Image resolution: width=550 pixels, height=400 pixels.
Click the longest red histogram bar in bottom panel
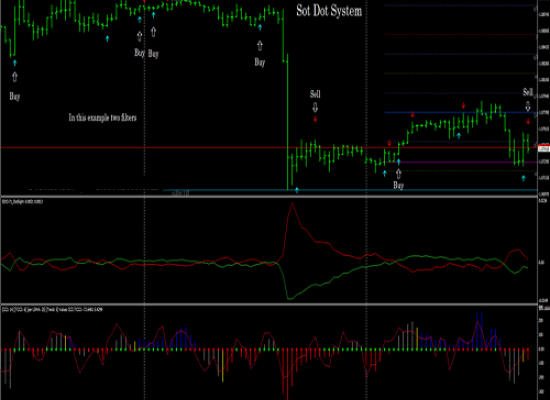click(288, 375)
